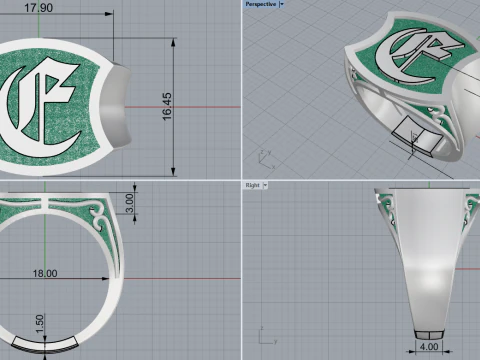Click the world axis icon in Perspective viewport
Screen dimensions: 480x360
(266, 159)
